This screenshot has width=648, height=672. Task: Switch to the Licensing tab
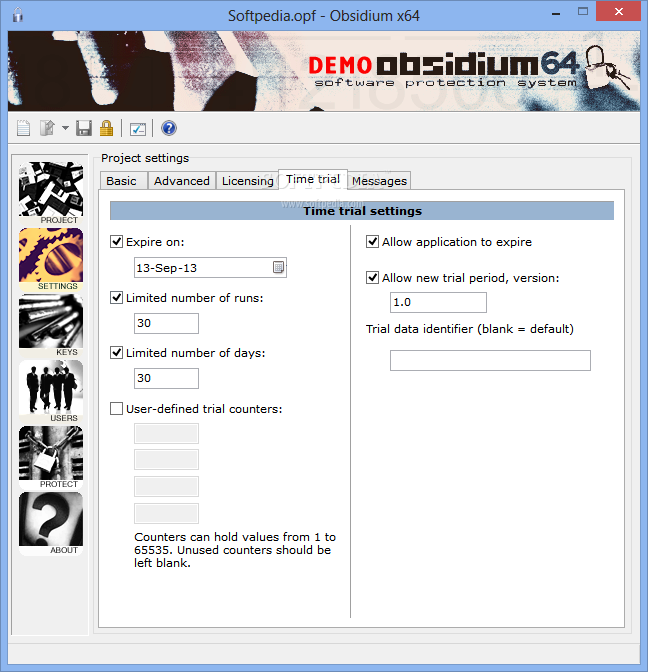pyautogui.click(x=247, y=181)
